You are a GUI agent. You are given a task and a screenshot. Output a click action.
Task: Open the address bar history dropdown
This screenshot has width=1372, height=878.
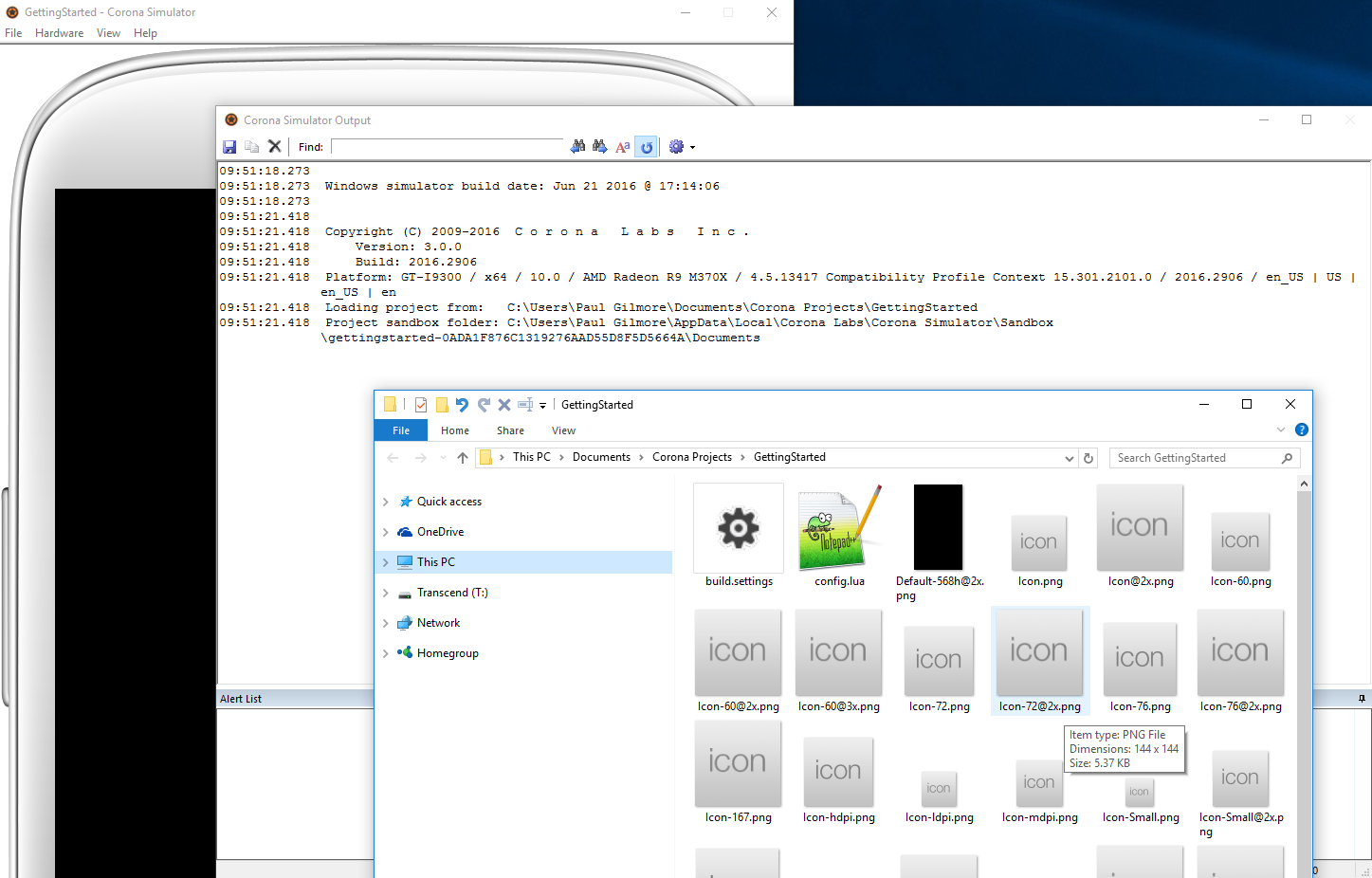pos(1069,457)
